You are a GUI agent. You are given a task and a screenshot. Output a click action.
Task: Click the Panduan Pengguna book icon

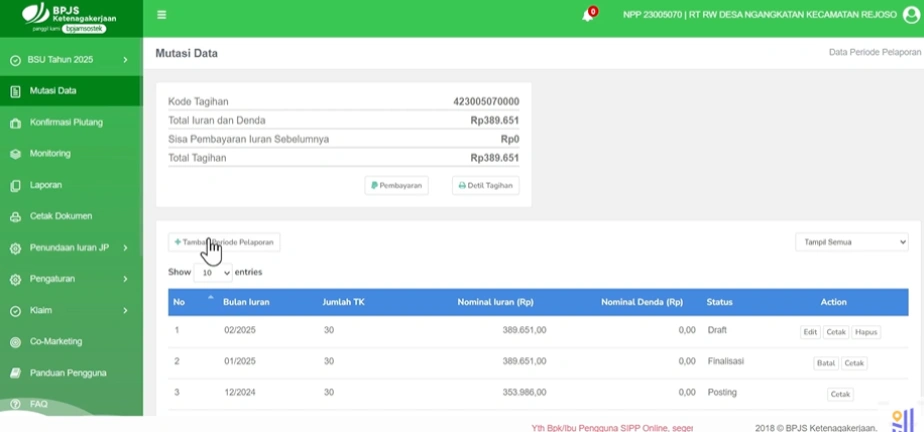(16, 373)
